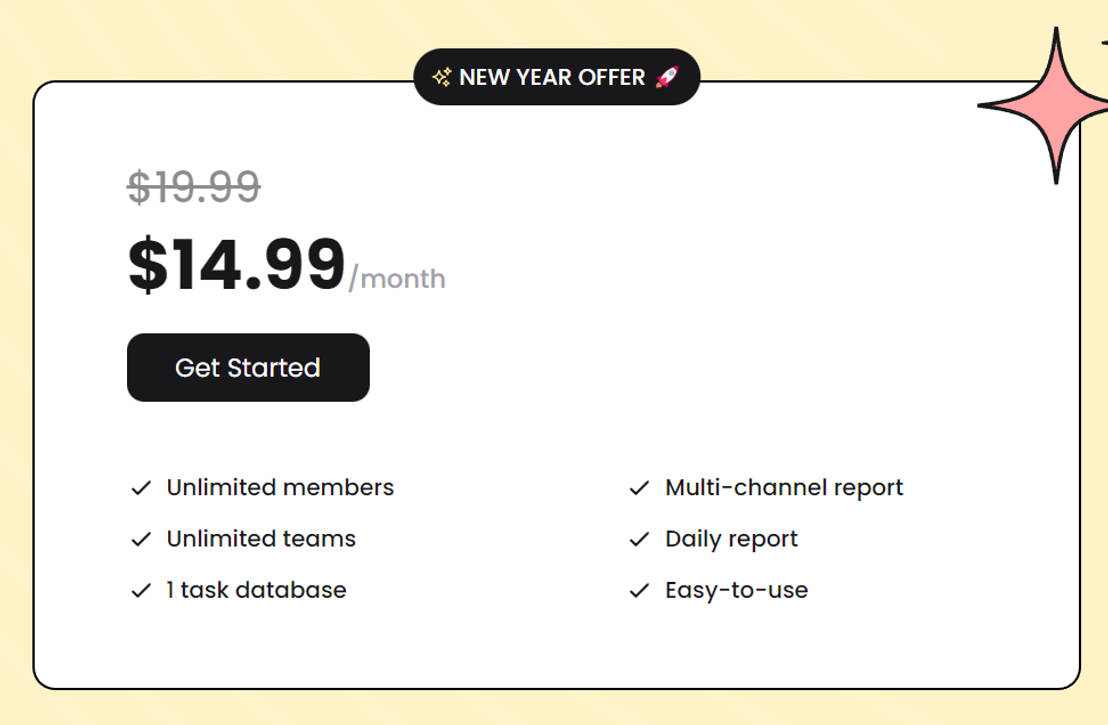Toggle the Unlimited members feature
The width and height of the screenshot is (1108, 725).
(x=279, y=488)
